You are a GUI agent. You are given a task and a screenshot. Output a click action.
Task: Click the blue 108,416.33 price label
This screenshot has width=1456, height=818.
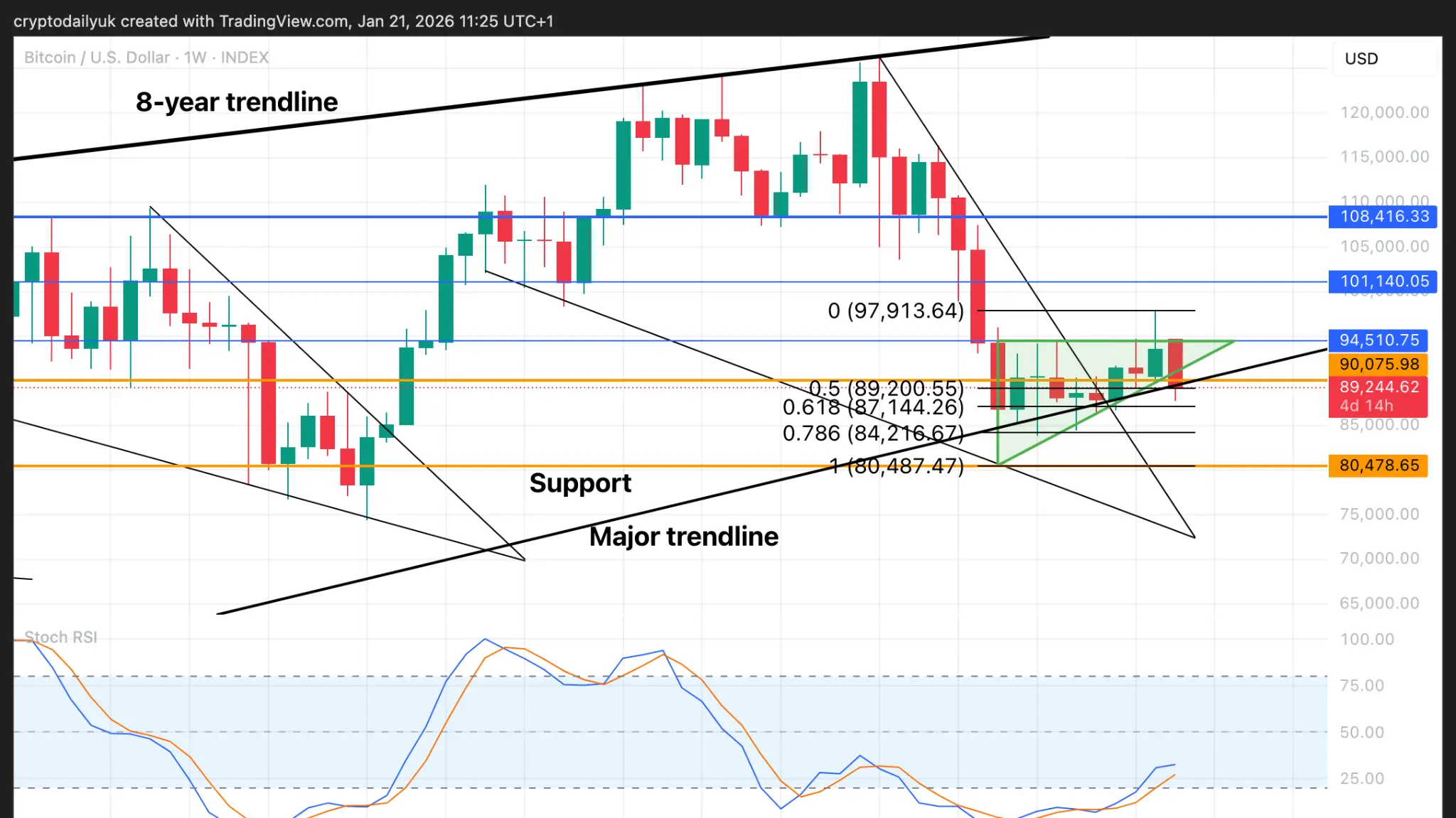click(1383, 217)
